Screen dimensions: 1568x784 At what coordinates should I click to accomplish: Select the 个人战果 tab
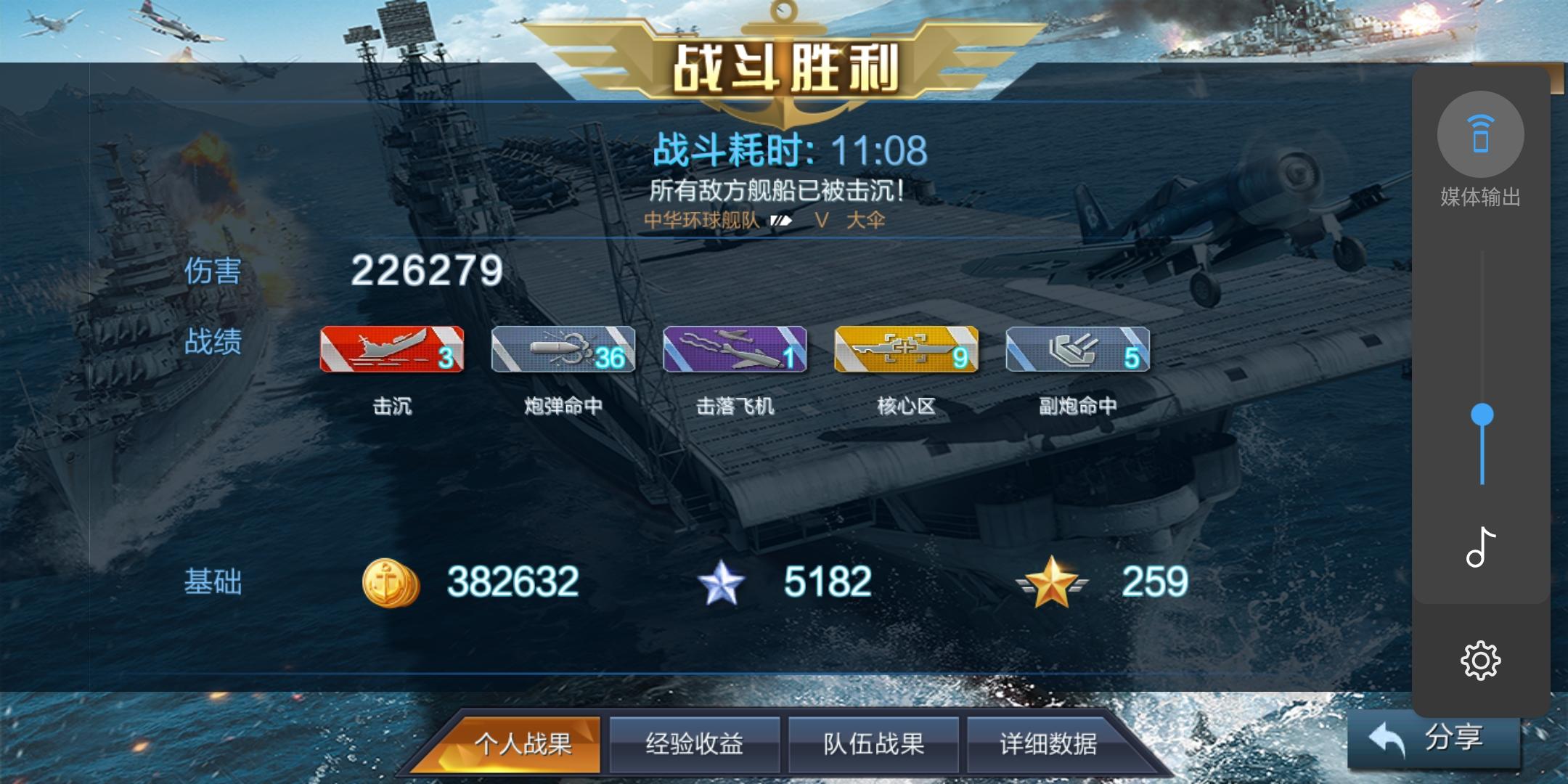523,744
